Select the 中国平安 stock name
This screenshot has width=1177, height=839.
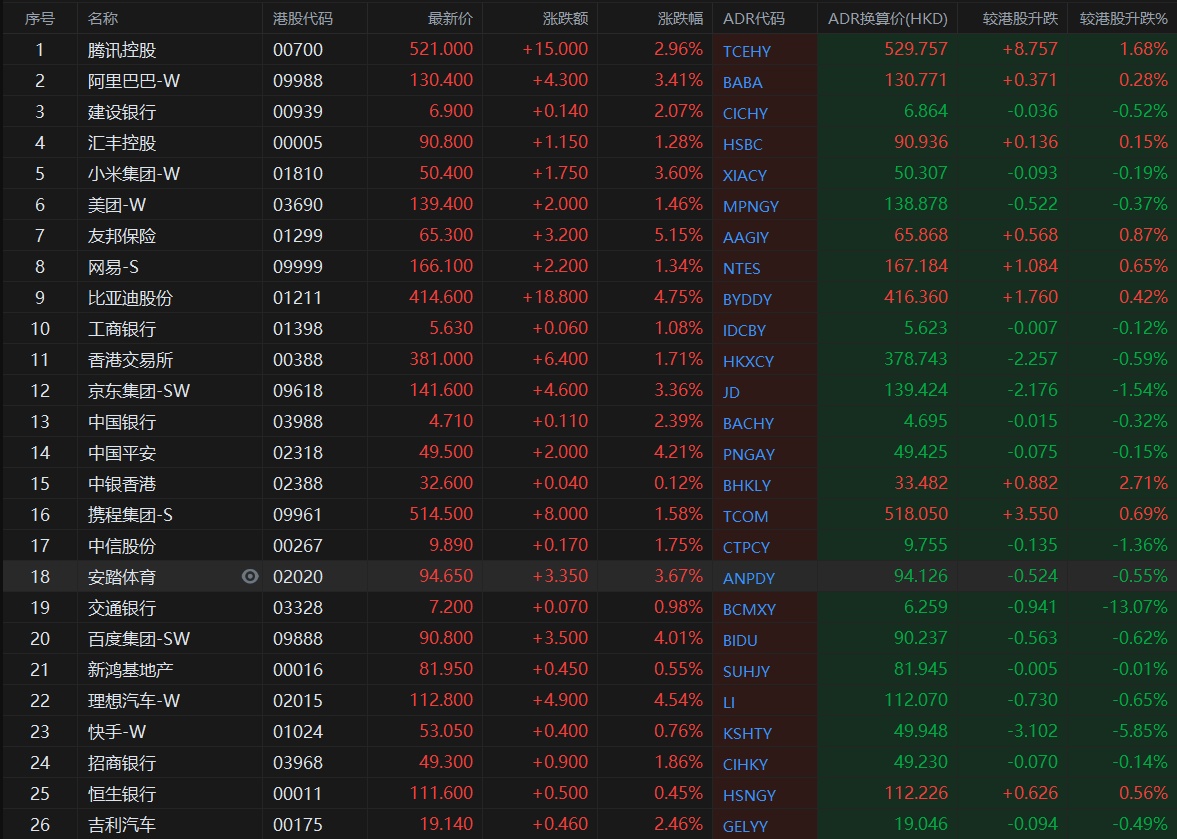[x=122, y=453]
